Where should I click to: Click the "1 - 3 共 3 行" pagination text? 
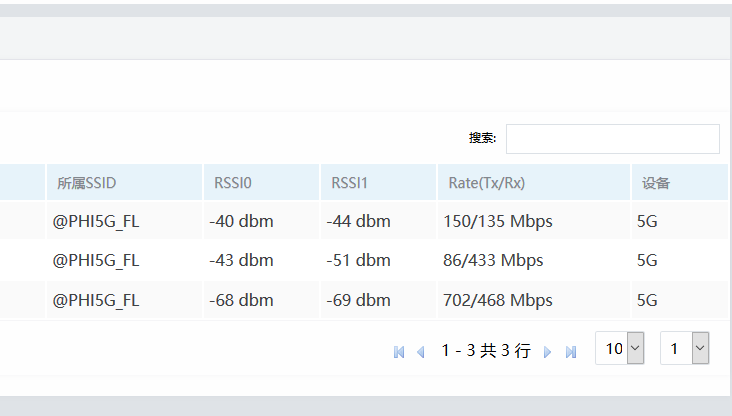(486, 351)
